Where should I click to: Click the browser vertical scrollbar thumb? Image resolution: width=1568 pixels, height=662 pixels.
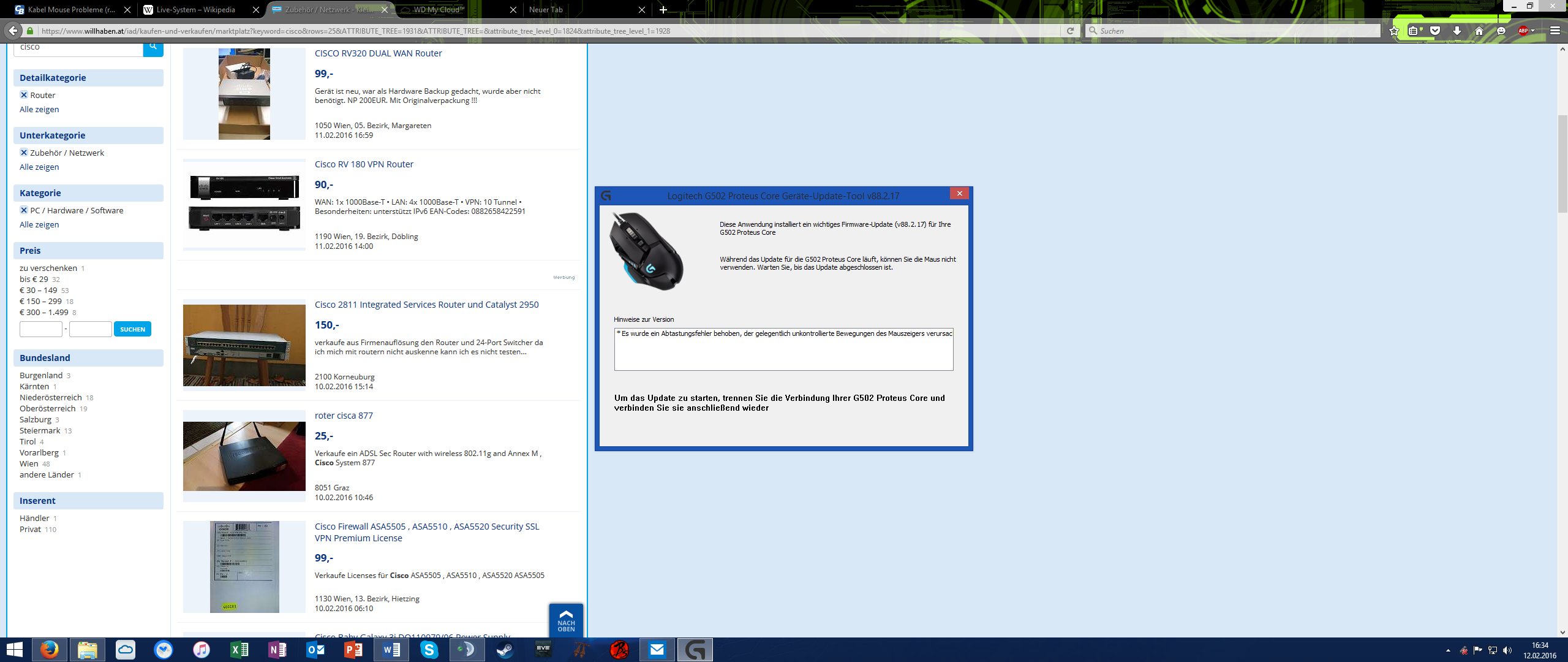click(x=1562, y=162)
